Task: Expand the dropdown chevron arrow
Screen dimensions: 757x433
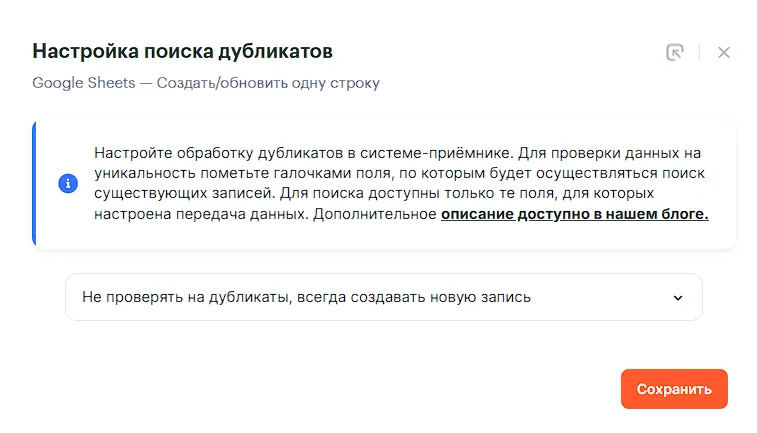Action: (x=678, y=298)
